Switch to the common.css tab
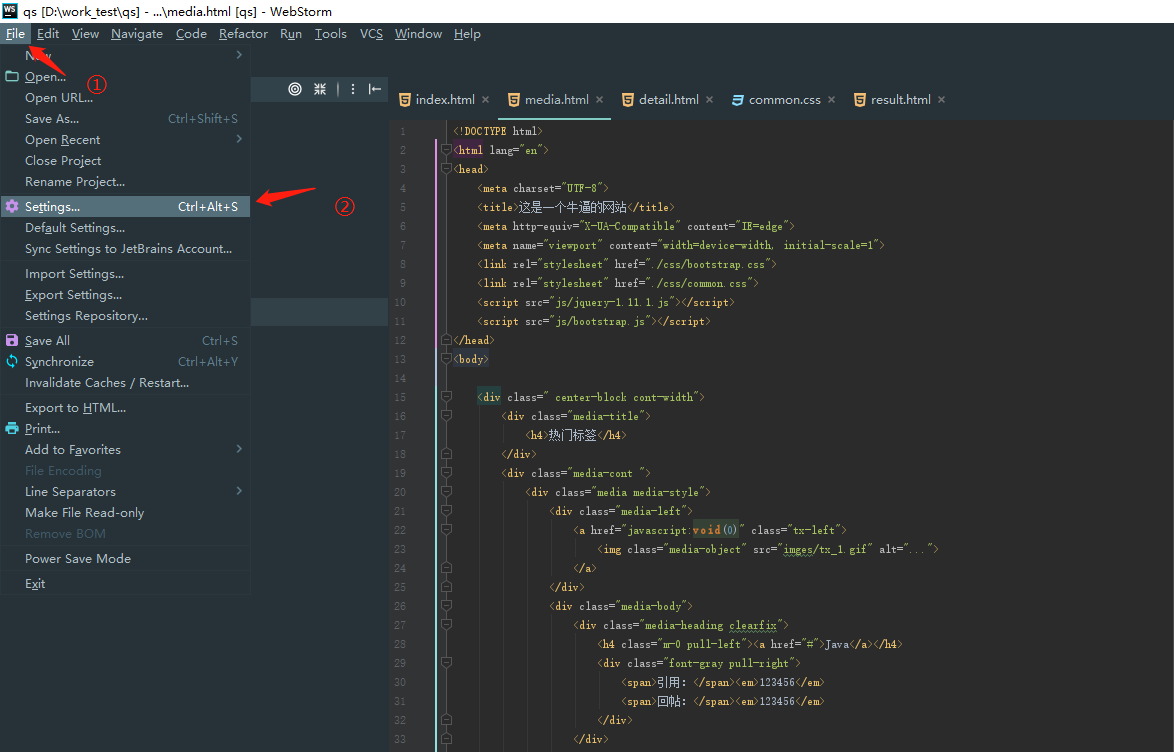Viewport: 1174px width, 752px height. click(x=785, y=100)
